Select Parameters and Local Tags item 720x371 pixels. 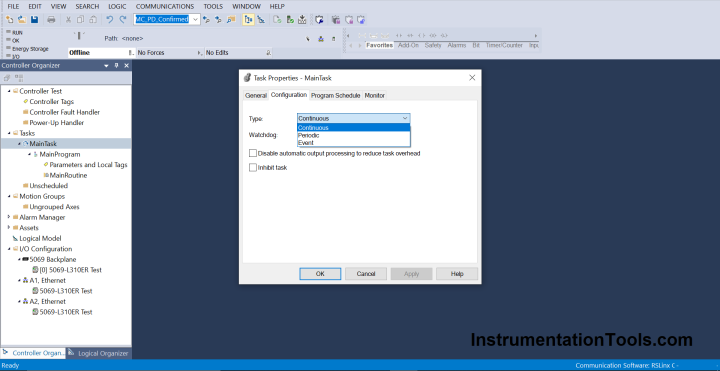click(x=88, y=165)
